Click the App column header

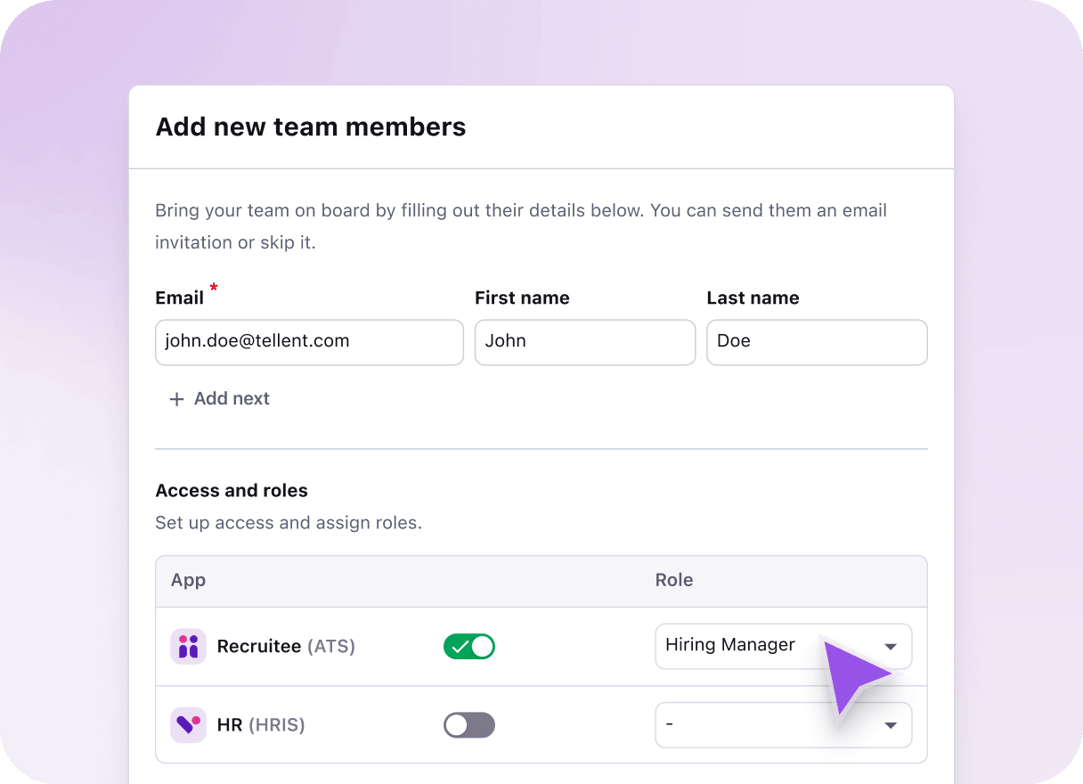coord(188,580)
